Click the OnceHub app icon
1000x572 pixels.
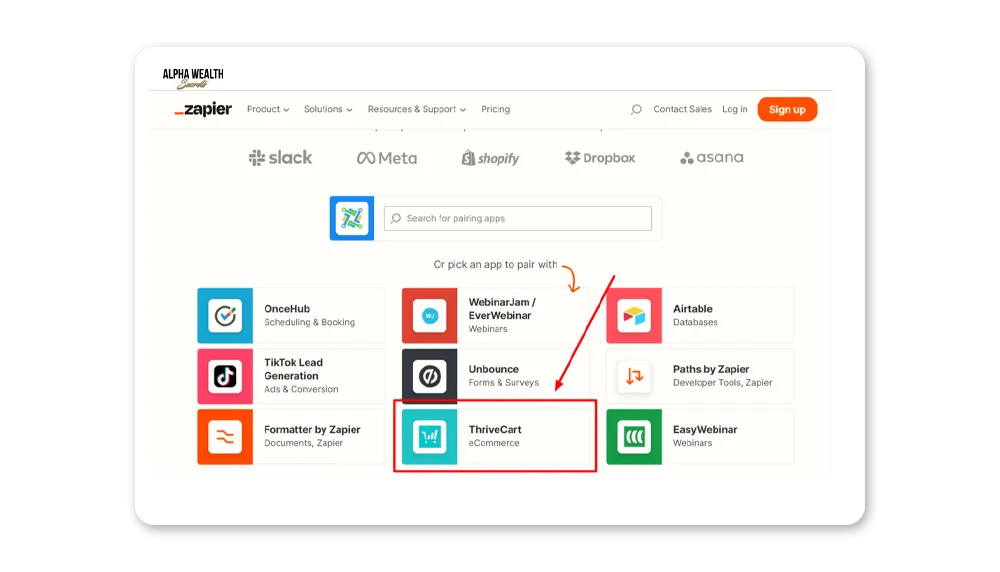tap(225, 316)
